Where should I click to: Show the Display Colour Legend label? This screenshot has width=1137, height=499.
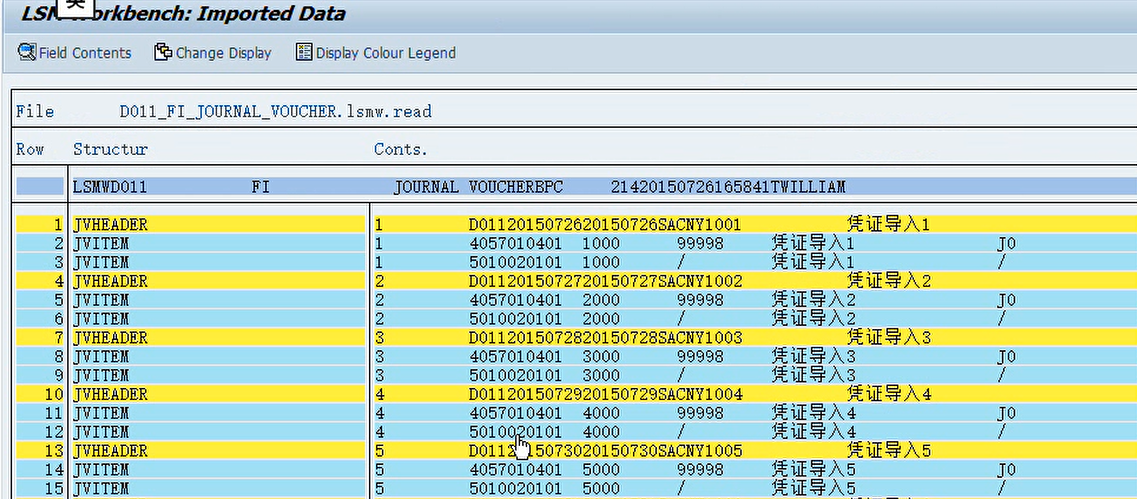coord(386,53)
